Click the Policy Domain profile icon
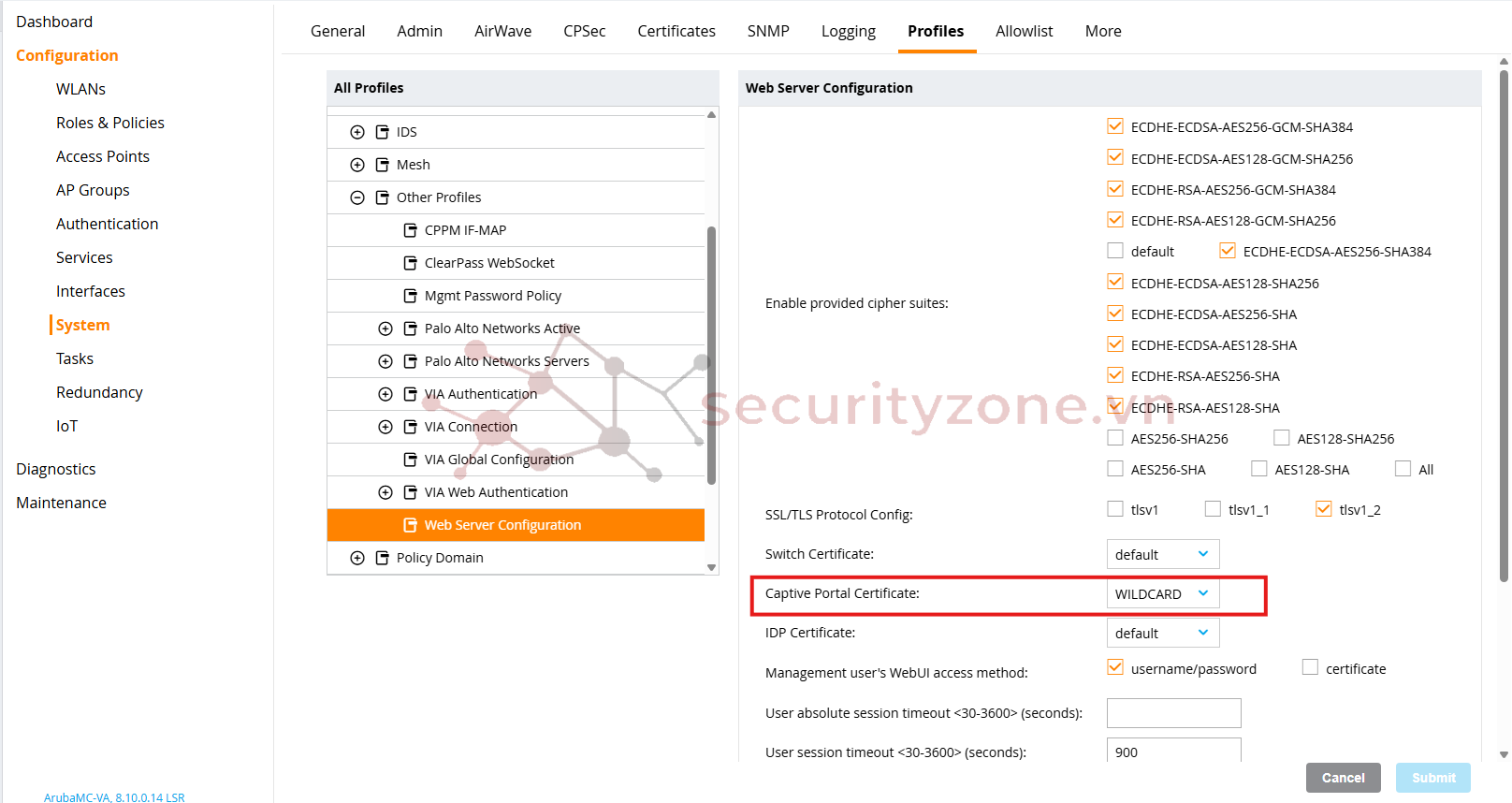Image resolution: width=1512 pixels, height=803 pixels. pyautogui.click(x=382, y=558)
